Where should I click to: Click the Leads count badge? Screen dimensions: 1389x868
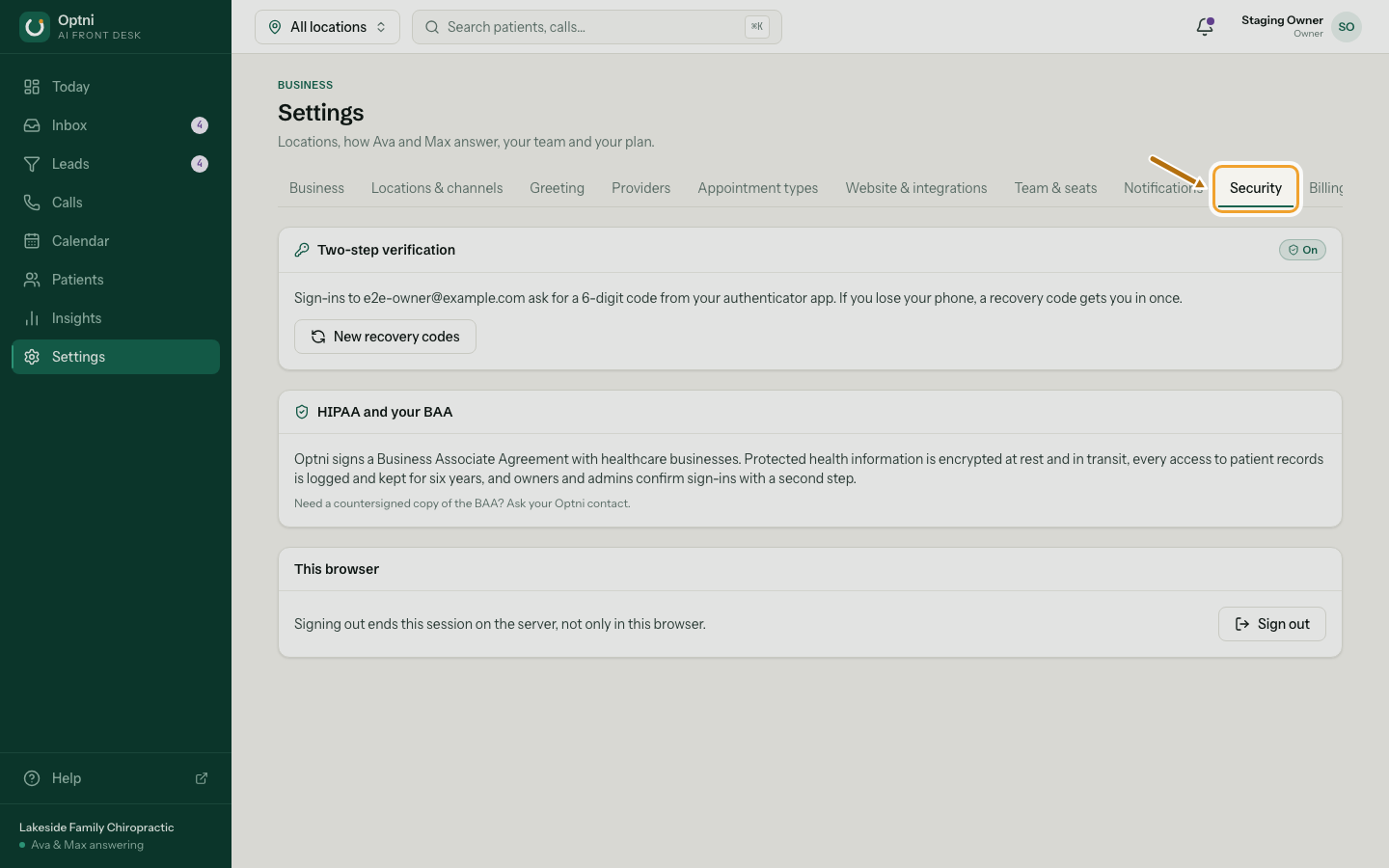click(200, 164)
